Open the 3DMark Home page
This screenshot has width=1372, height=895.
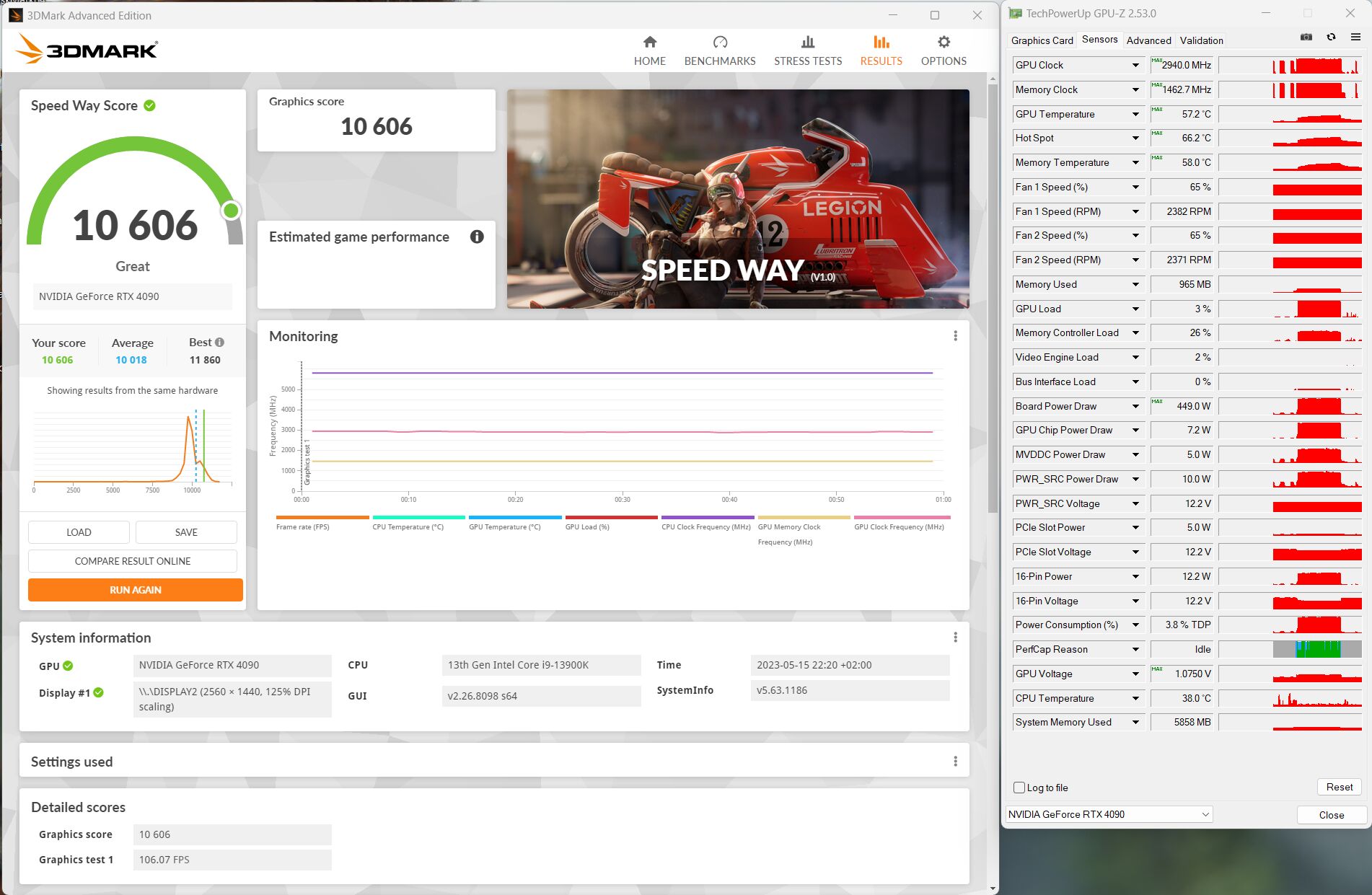[649, 50]
